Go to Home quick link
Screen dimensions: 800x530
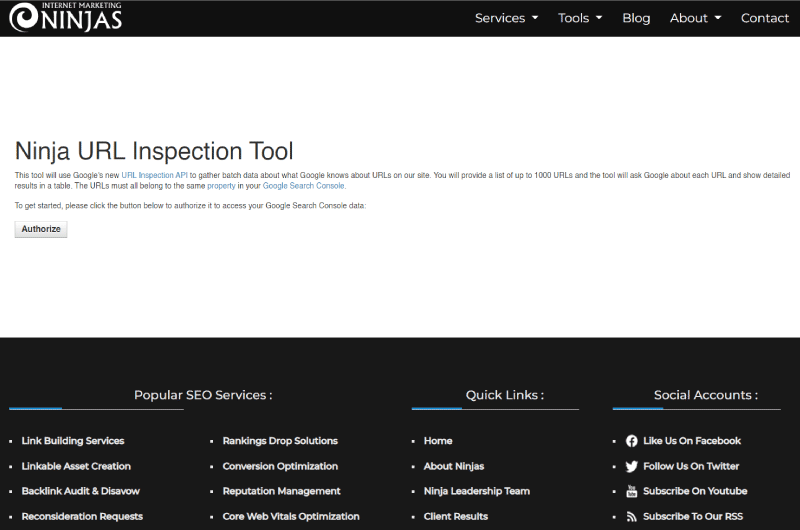[x=438, y=441]
